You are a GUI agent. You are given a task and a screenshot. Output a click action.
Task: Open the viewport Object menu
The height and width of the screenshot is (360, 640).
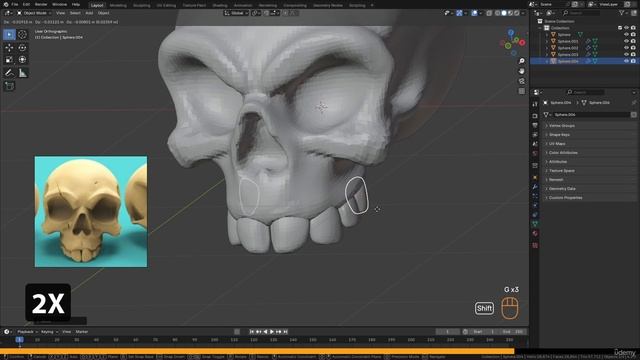pos(103,13)
